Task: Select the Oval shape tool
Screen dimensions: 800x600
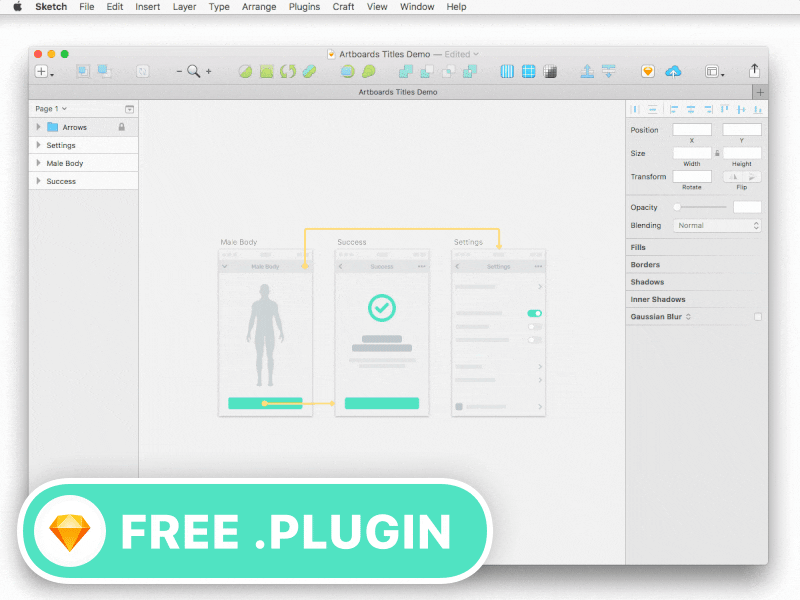Action: 245,71
